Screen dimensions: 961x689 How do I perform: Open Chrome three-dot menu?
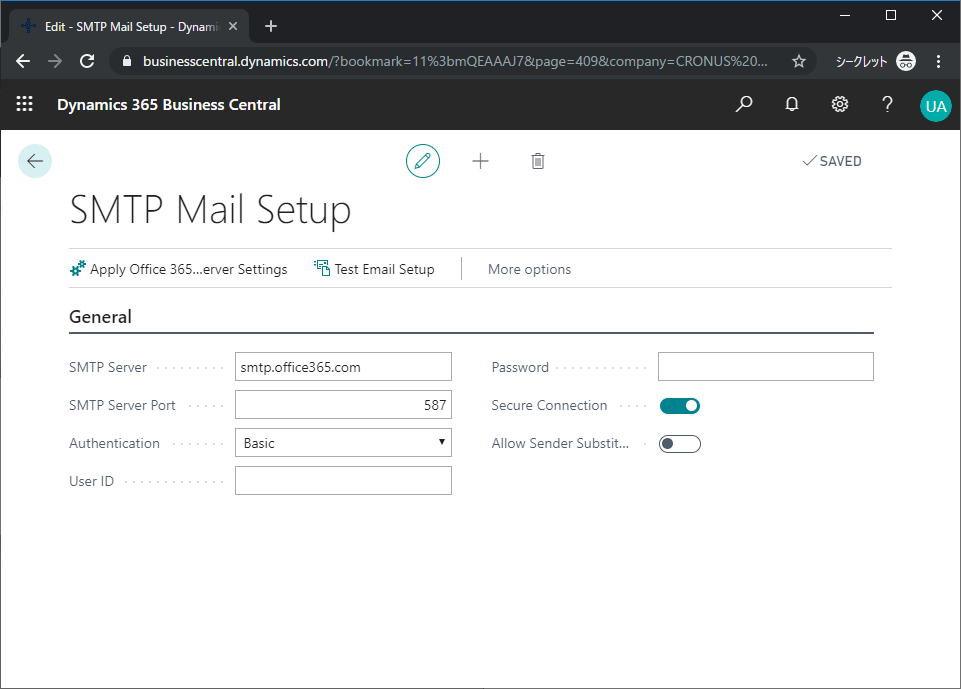pyautogui.click(x=938, y=61)
